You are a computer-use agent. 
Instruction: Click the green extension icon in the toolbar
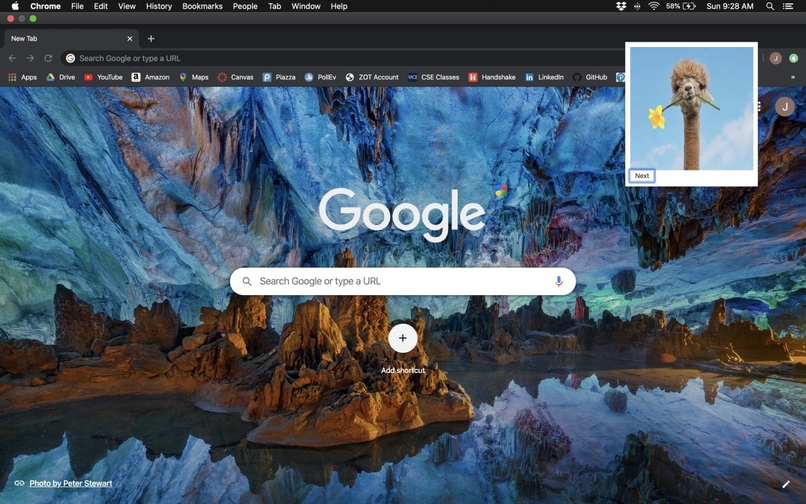(794, 58)
